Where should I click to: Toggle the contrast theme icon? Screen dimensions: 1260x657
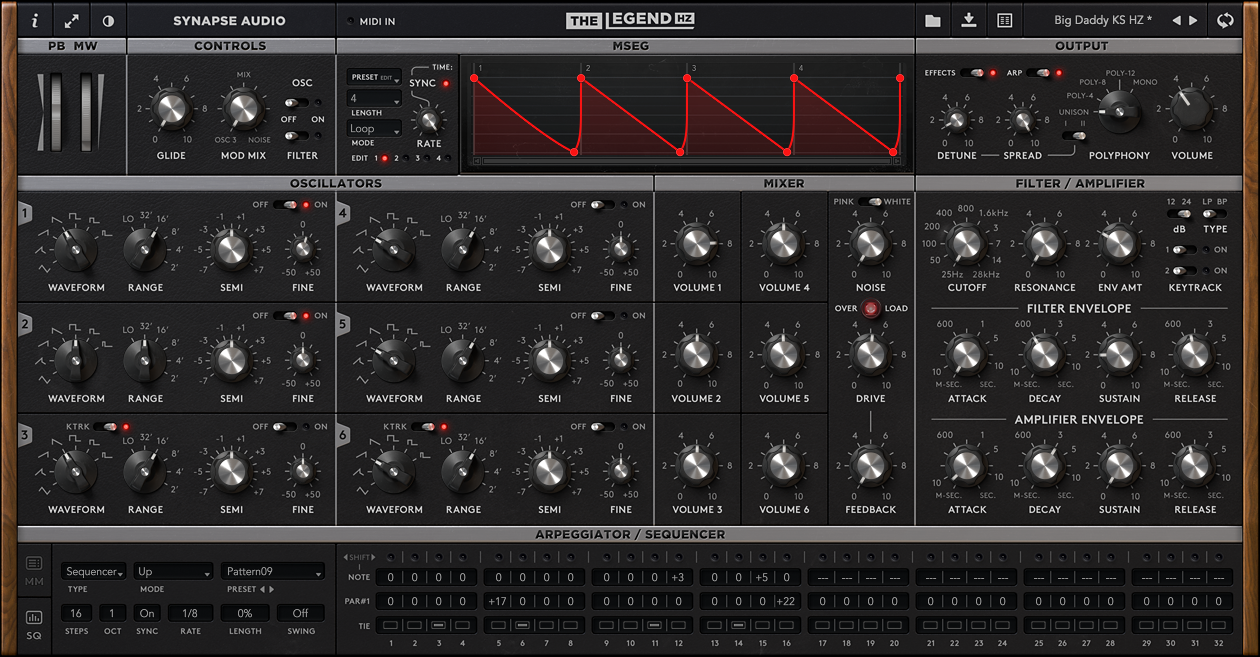(108, 20)
